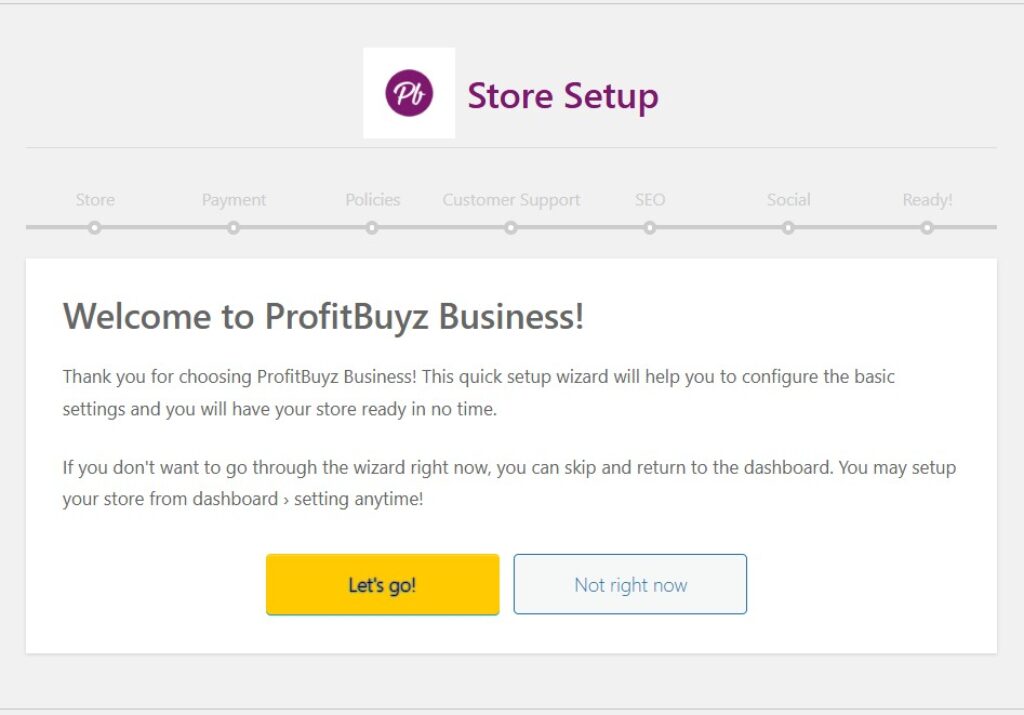This screenshot has height=715, width=1024.
Task: Click the Store step circle marker
Action: tap(95, 228)
